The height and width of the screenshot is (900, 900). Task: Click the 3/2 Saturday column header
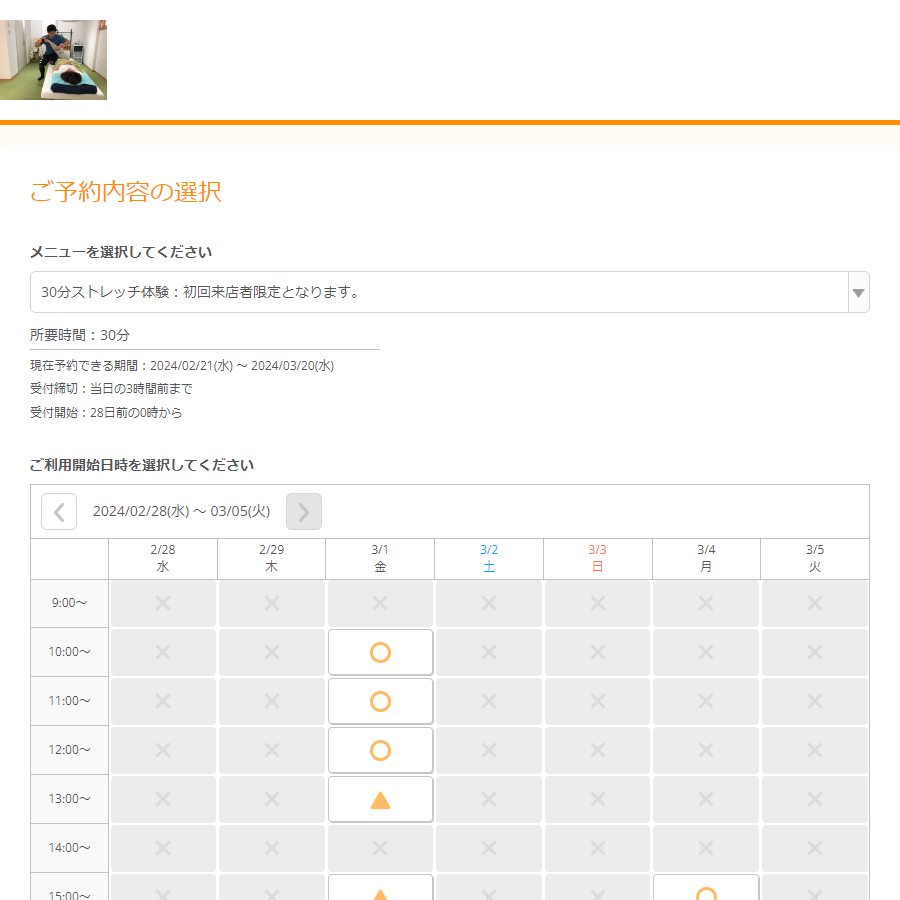click(x=489, y=558)
